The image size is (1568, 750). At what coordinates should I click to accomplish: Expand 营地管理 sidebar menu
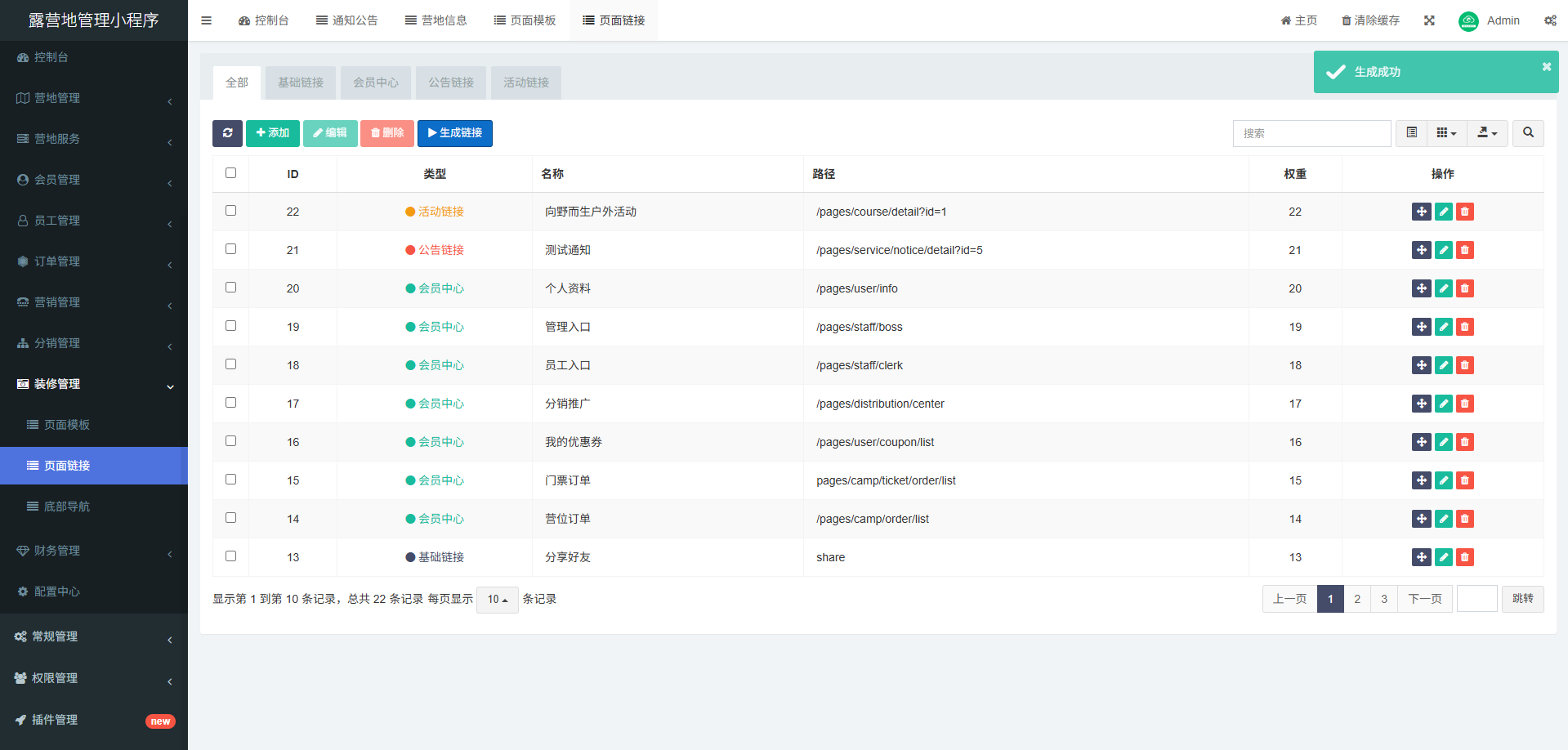[x=94, y=98]
